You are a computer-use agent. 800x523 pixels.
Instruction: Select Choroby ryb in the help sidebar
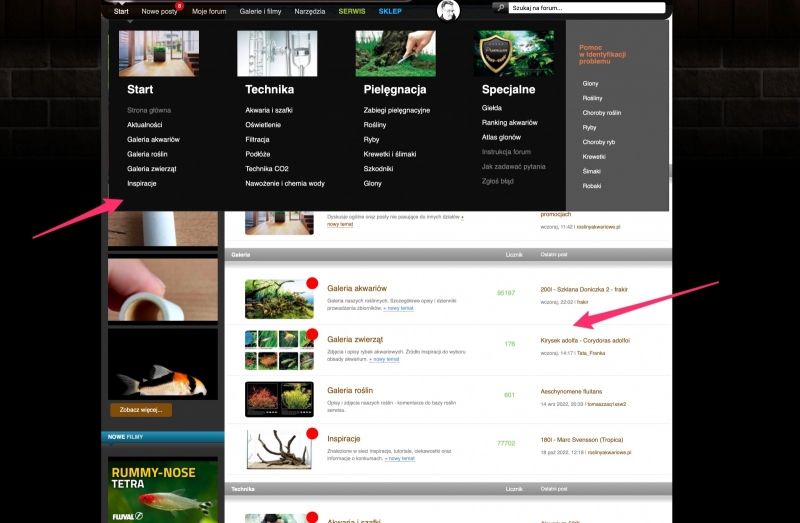tap(598, 142)
